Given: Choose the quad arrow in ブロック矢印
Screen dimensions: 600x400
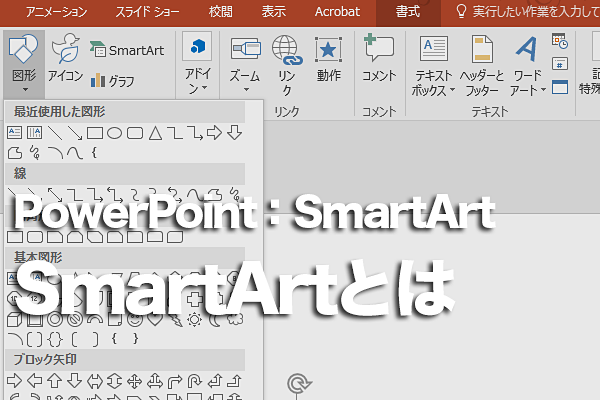Looking at the screenshot, I should tap(135, 381).
